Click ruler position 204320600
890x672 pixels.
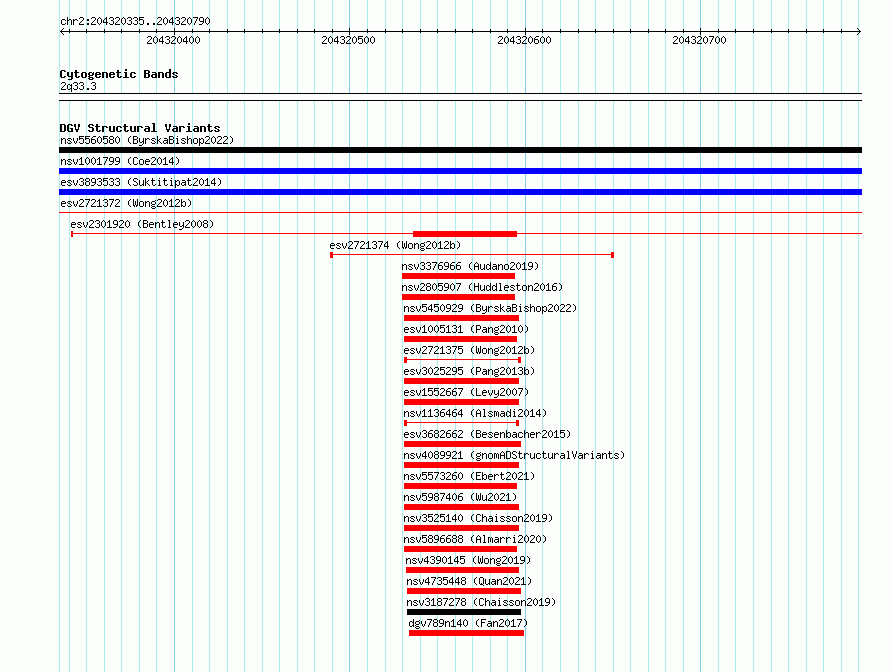[524, 40]
